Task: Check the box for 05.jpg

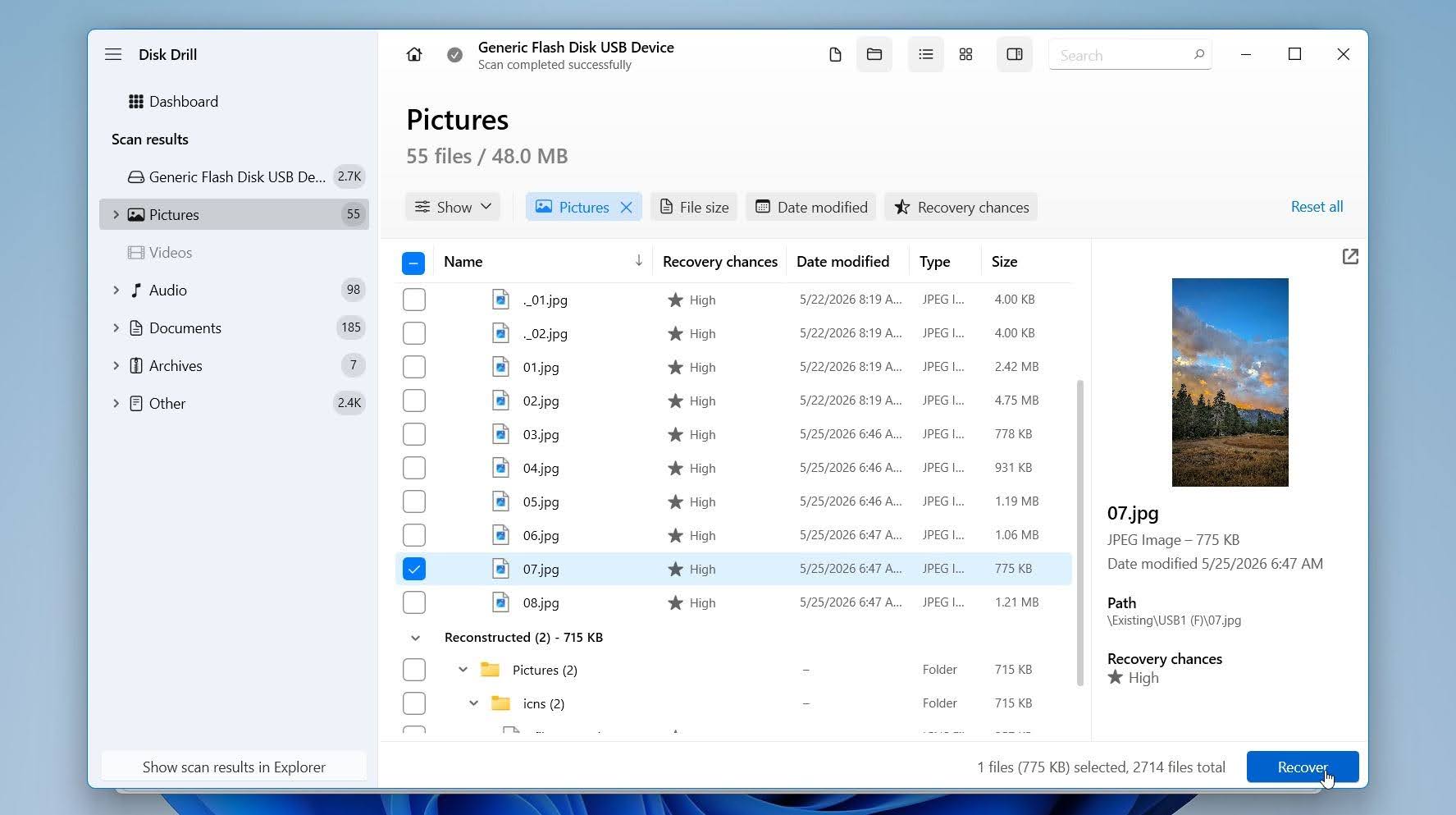Action: [414, 501]
